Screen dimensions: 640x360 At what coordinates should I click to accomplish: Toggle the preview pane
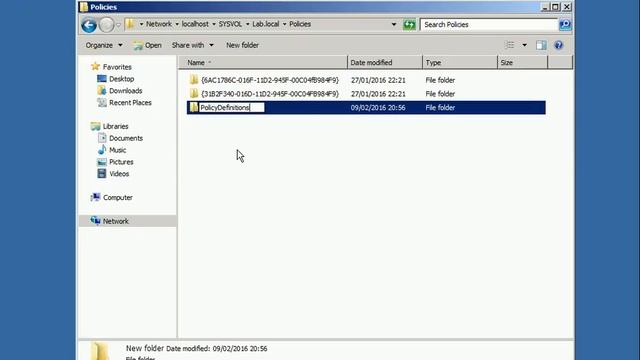[541, 45]
